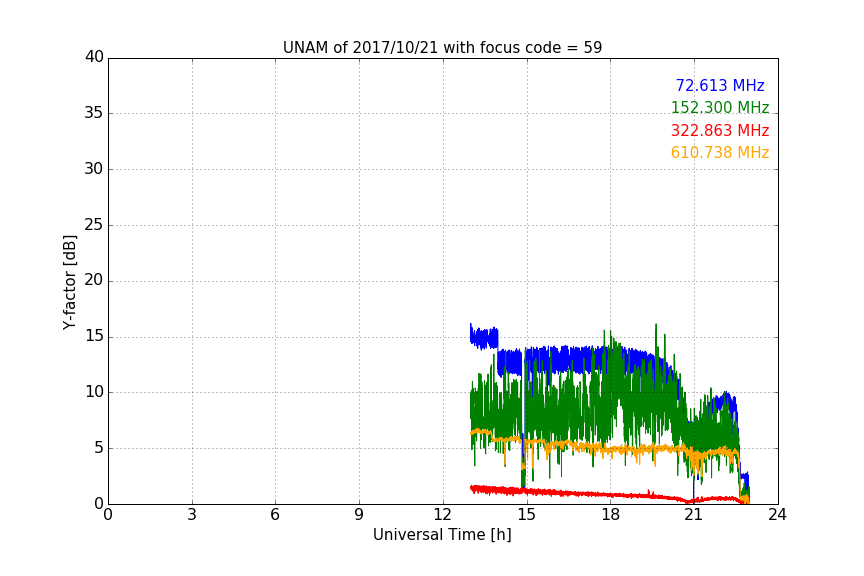Click the y-axis tick value 30
The width and height of the screenshot is (864, 576).
pyautogui.click(x=94, y=169)
